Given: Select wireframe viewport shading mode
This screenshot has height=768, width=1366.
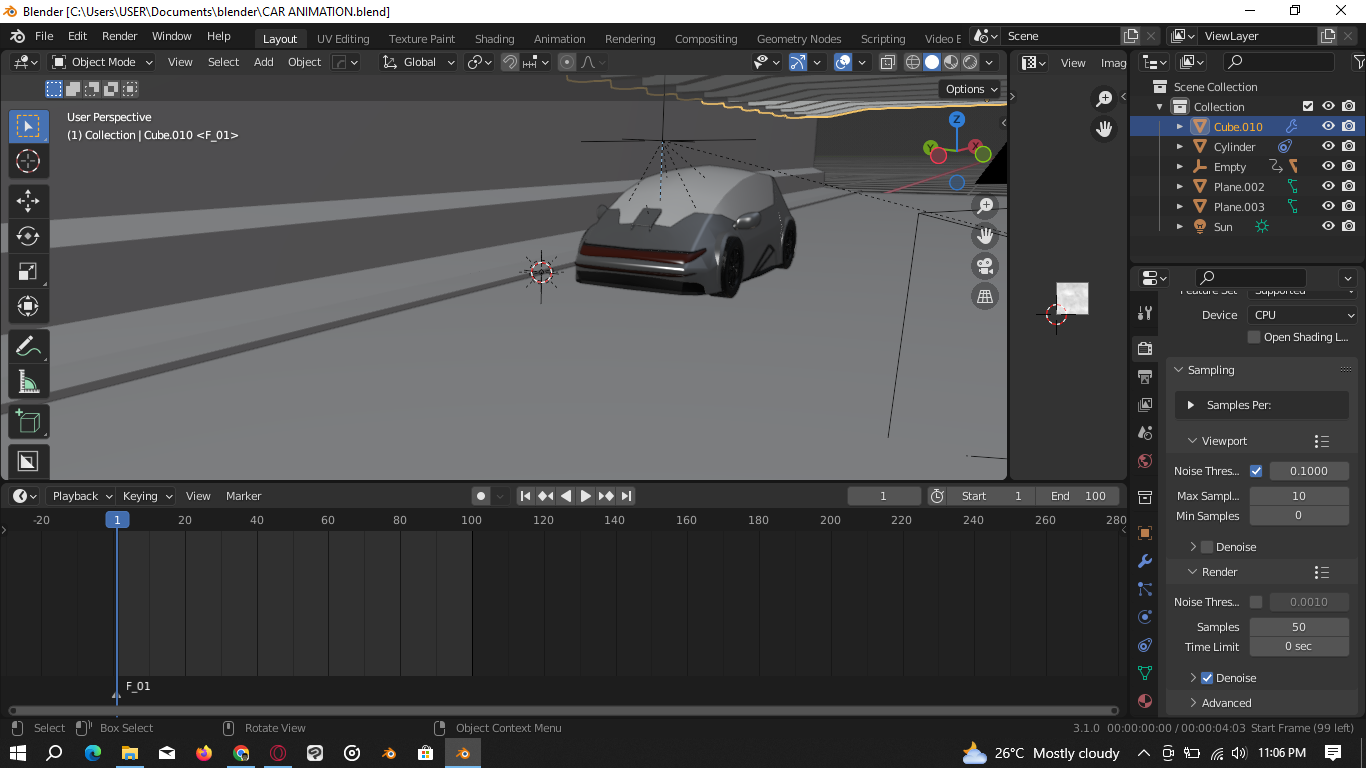Looking at the screenshot, I should tap(913, 62).
